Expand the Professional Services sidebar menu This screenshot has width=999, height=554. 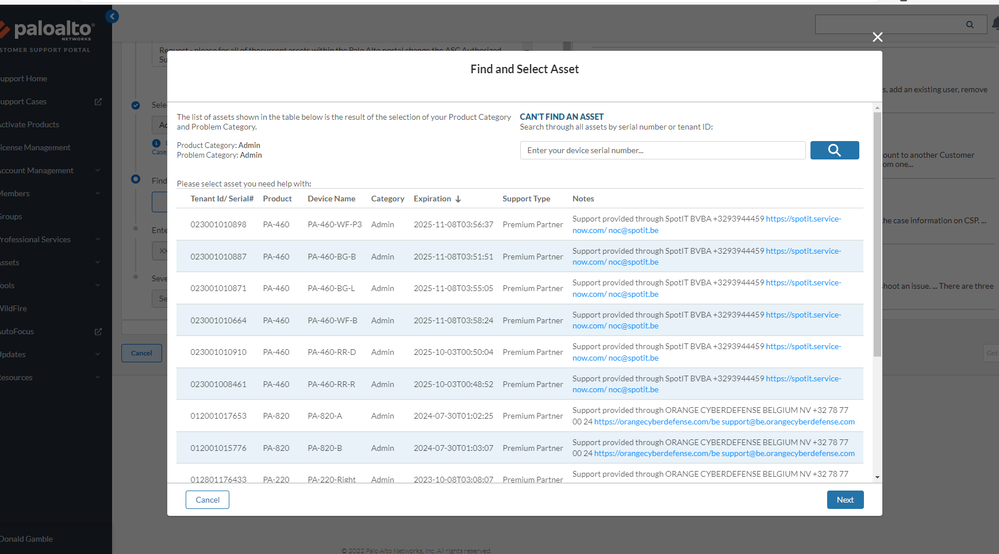[x=98, y=240]
